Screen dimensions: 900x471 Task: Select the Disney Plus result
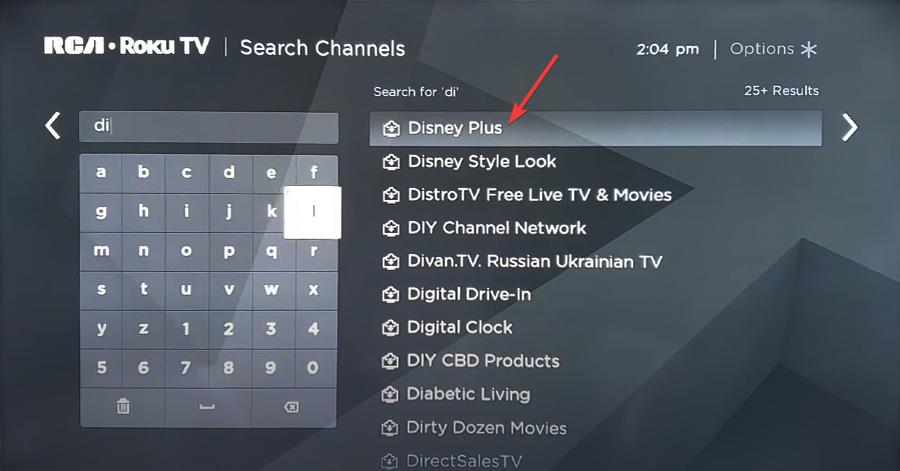tap(596, 128)
